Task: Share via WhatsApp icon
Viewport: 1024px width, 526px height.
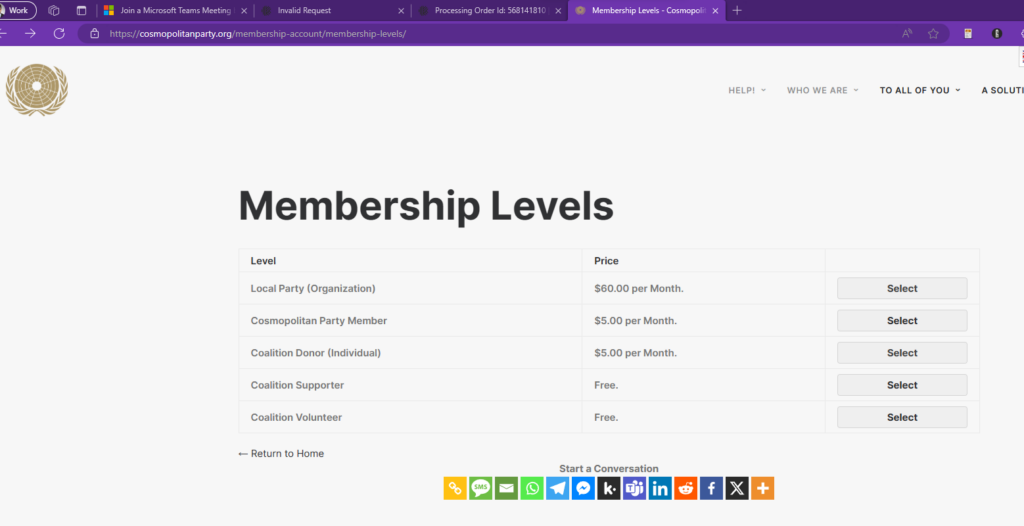Action: coord(532,488)
